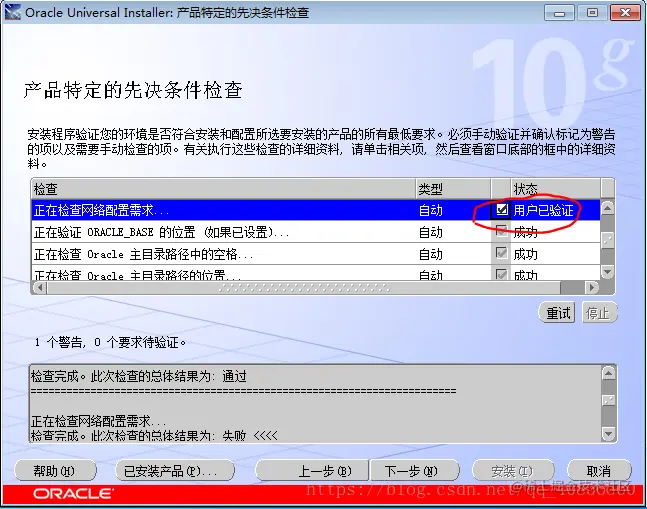Toggle checkbox in Oracle 主目录路径的位置 row
The width and height of the screenshot is (647, 509).
coord(501,273)
